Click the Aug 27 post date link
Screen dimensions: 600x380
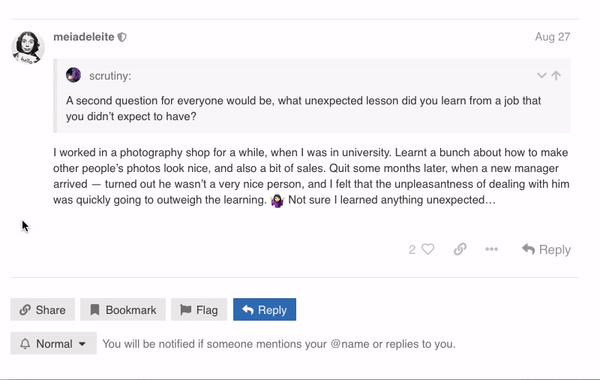pyautogui.click(x=553, y=37)
